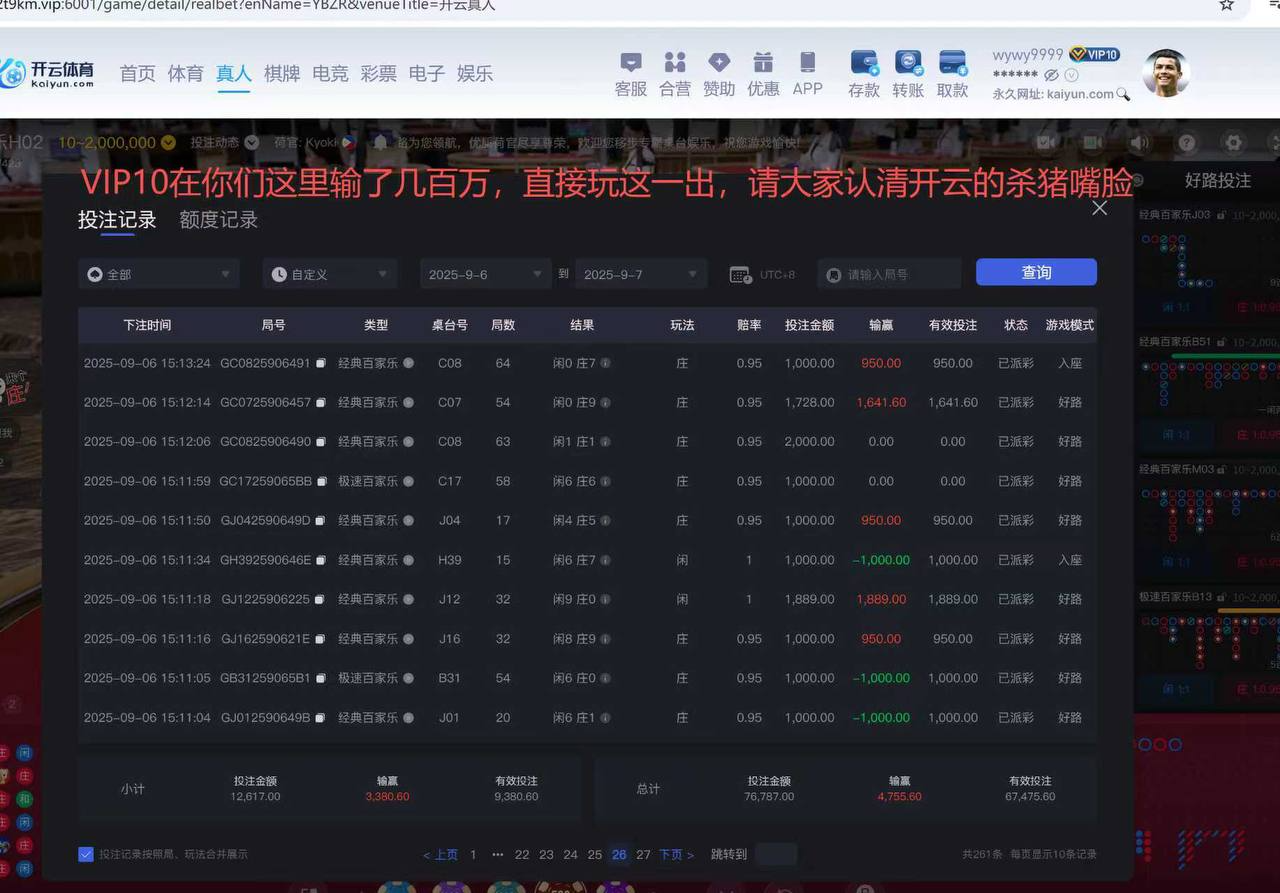Toggle the merged bet record display checkbox
Screen dimensions: 1280x893
tap(85, 853)
